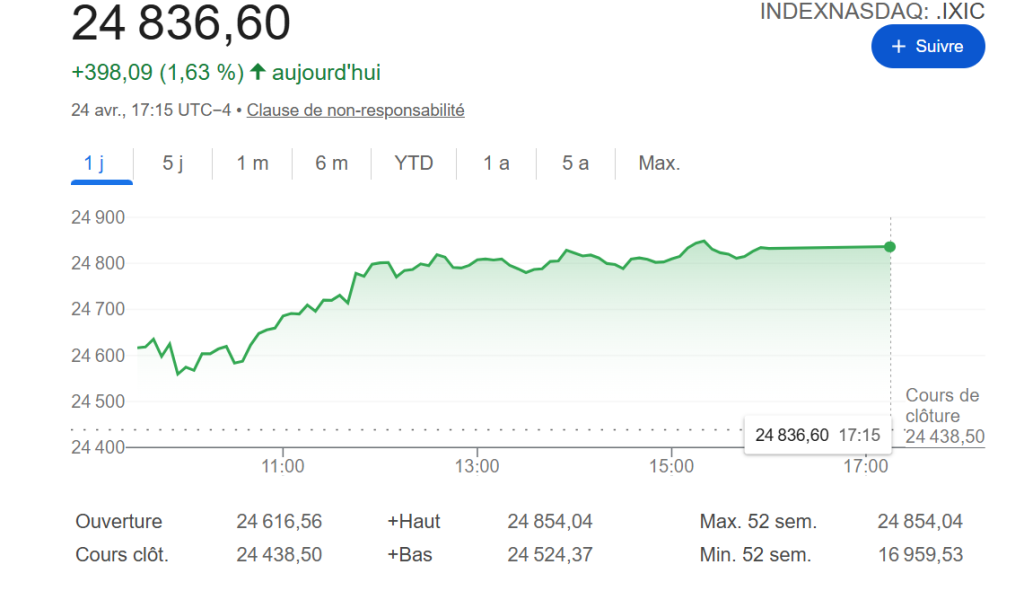Image resolution: width=1024 pixels, height=591 pixels.
Task: Follow the index with the Suivre button
Action: point(927,46)
